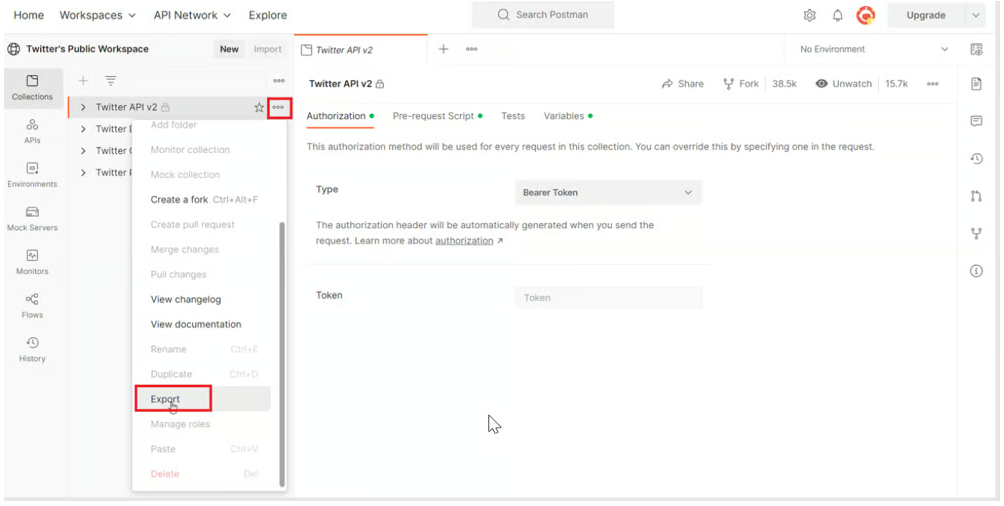Viewport: 1004px width, 506px height.
Task: Open Twitter API v2 collection actions ellipsis
Action: [x=279, y=107]
